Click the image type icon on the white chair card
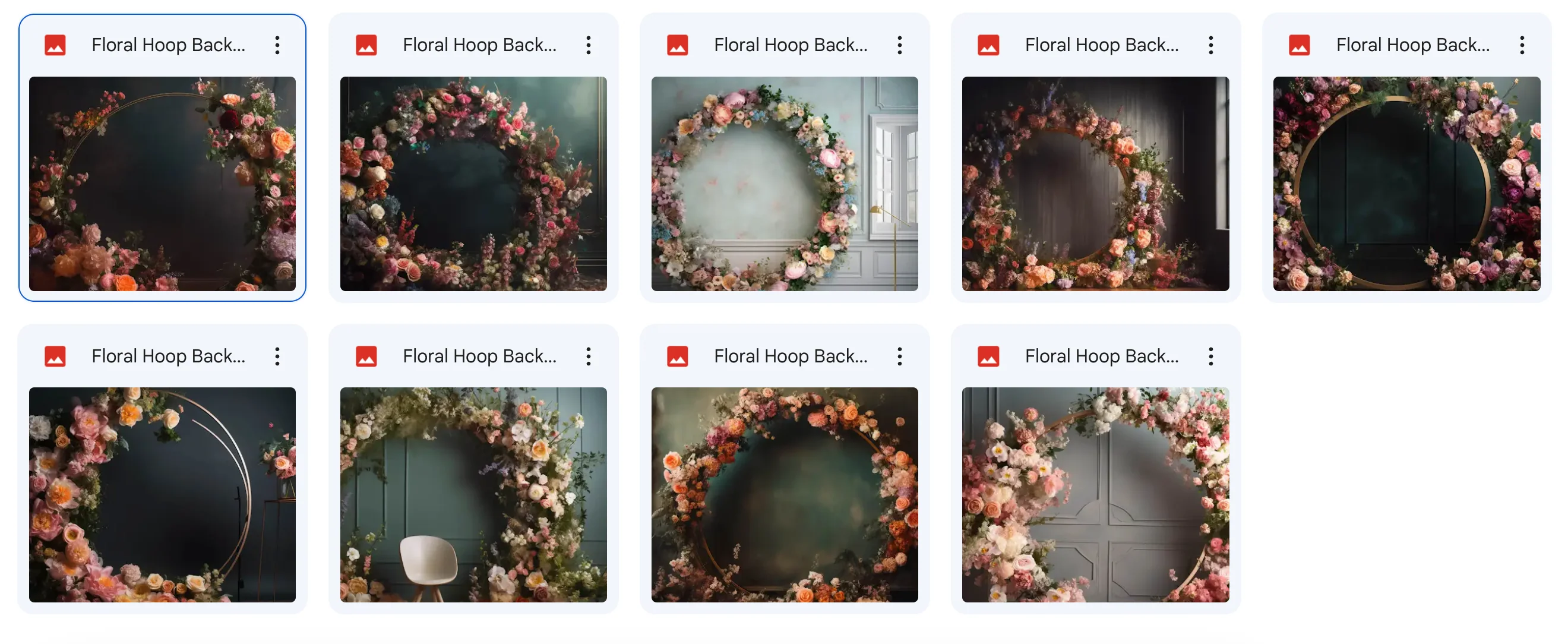The width and height of the screenshot is (1568, 644). pyautogui.click(x=366, y=356)
